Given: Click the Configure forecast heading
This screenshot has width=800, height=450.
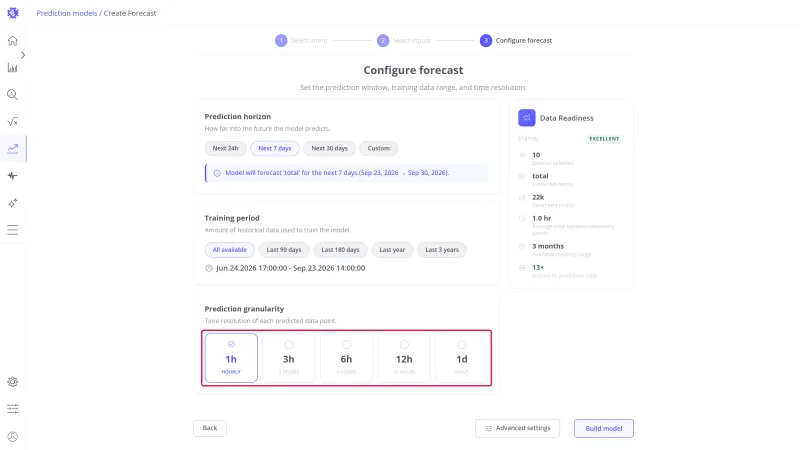Looking at the screenshot, I should pos(413,70).
